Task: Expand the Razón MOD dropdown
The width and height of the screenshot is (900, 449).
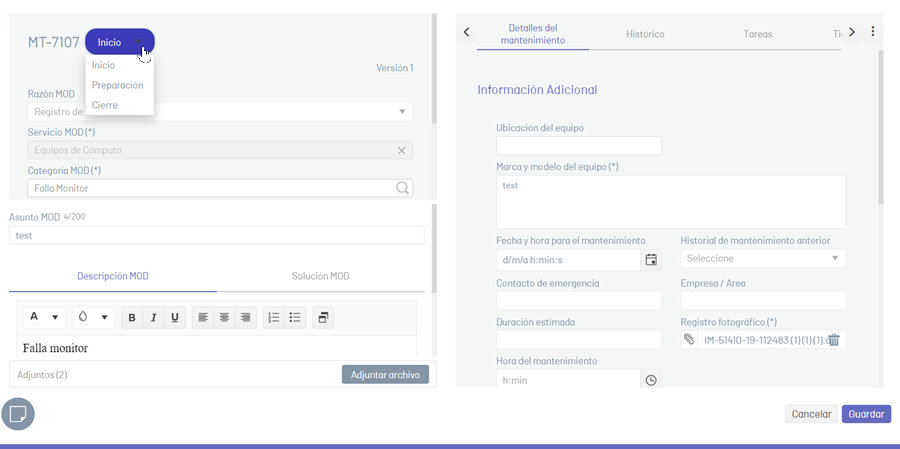Action: click(402, 111)
